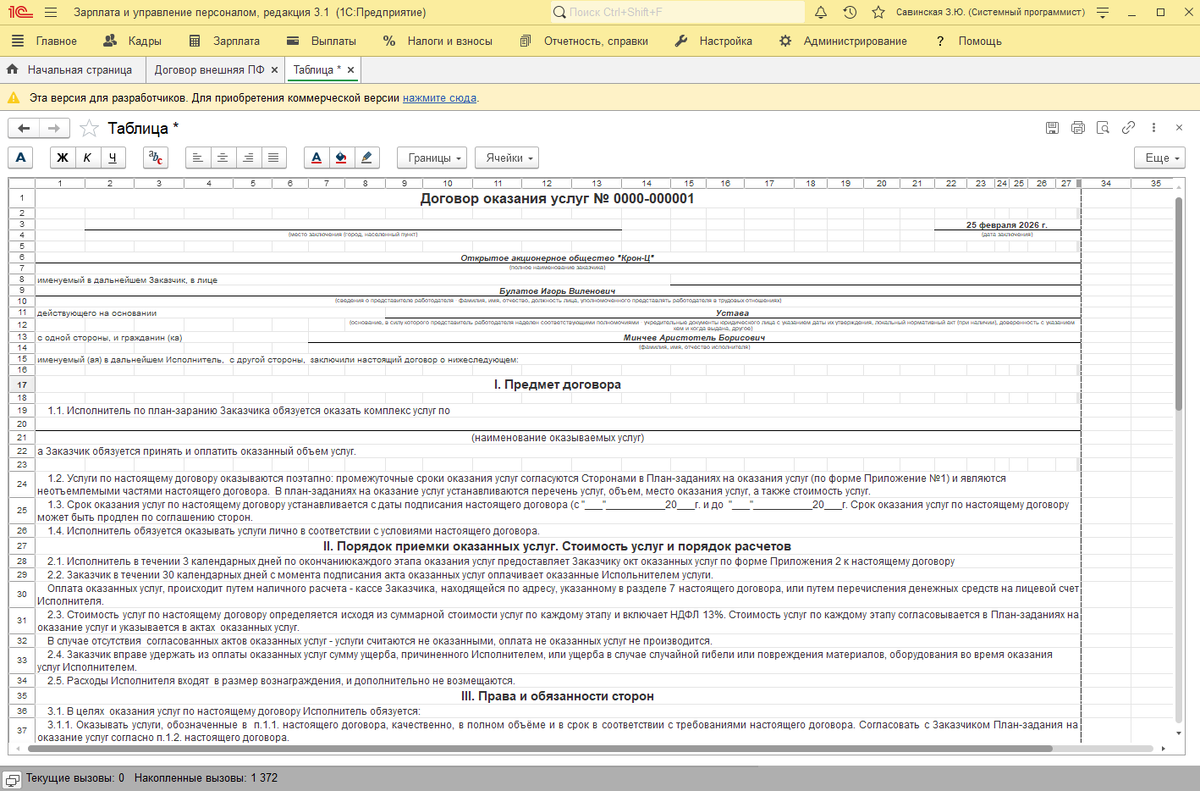Select column header 10
1200x791 pixels.
point(447,184)
